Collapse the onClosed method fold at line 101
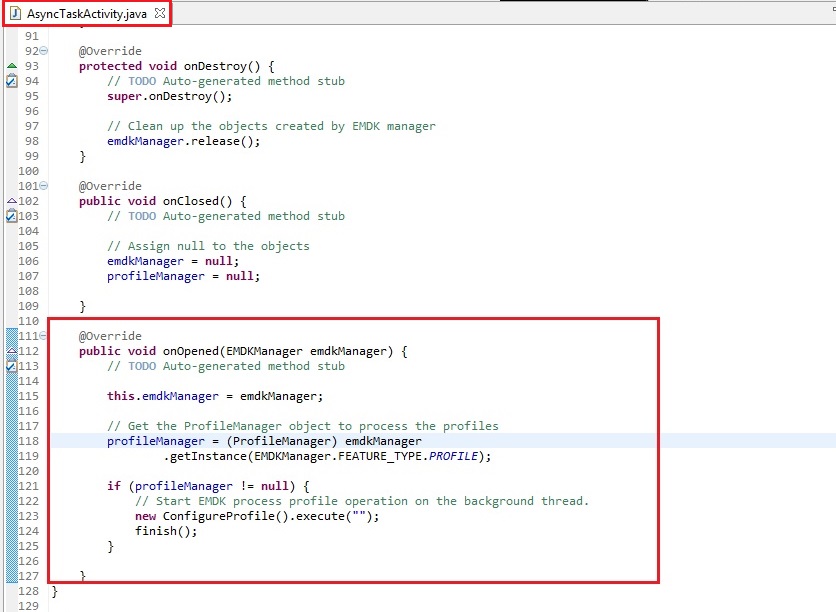 pyautogui.click(x=43, y=186)
